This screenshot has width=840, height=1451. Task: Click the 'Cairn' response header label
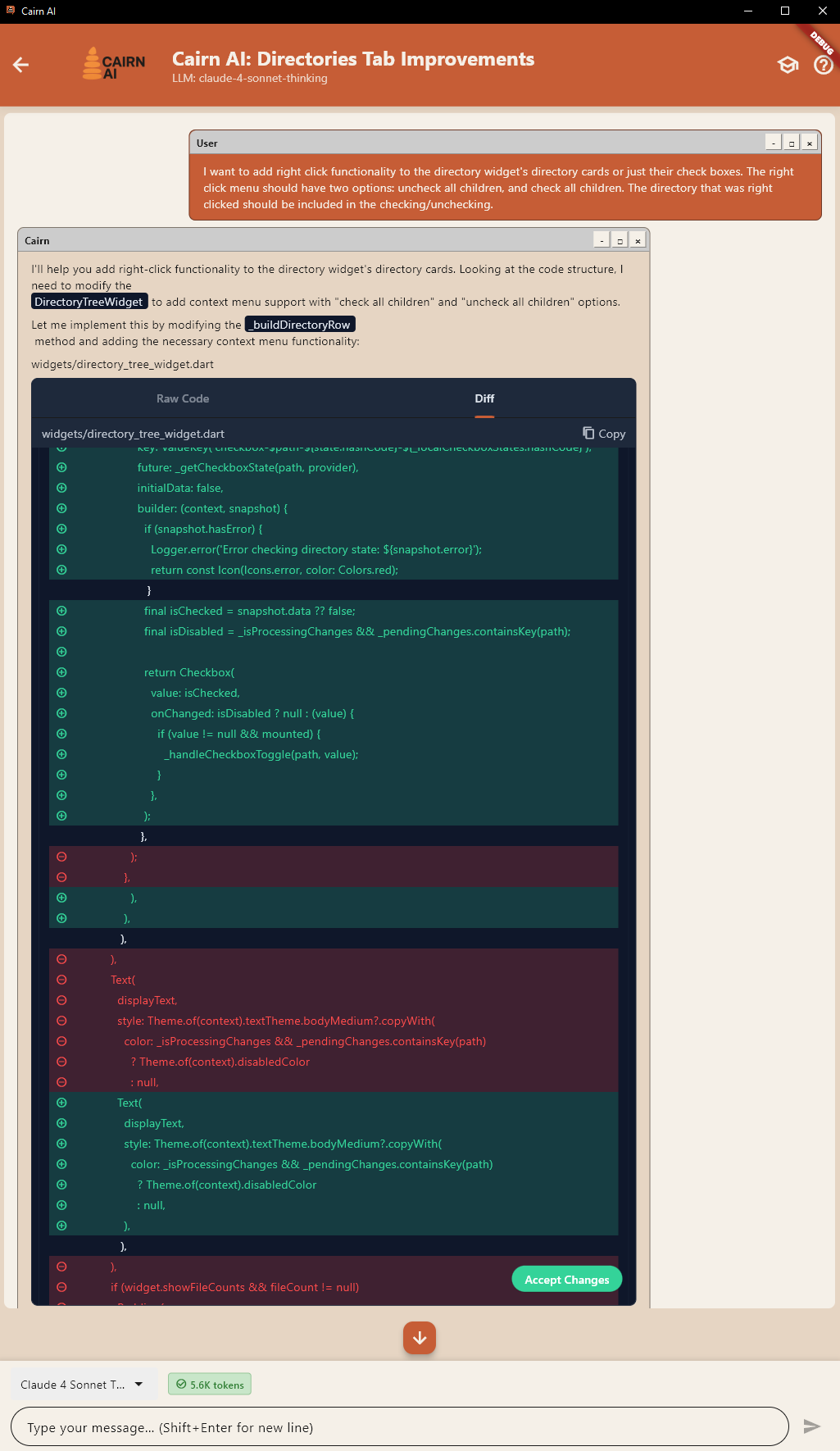pos(37,240)
